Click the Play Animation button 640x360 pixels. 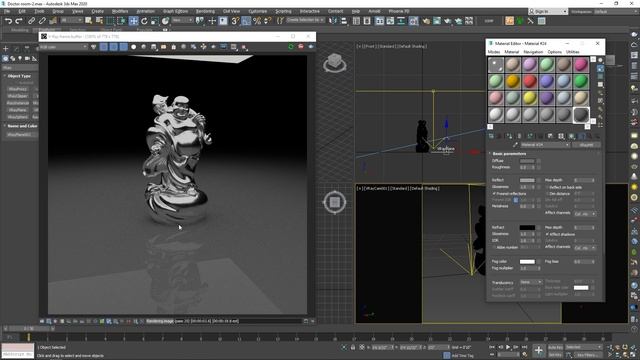click(x=508, y=347)
